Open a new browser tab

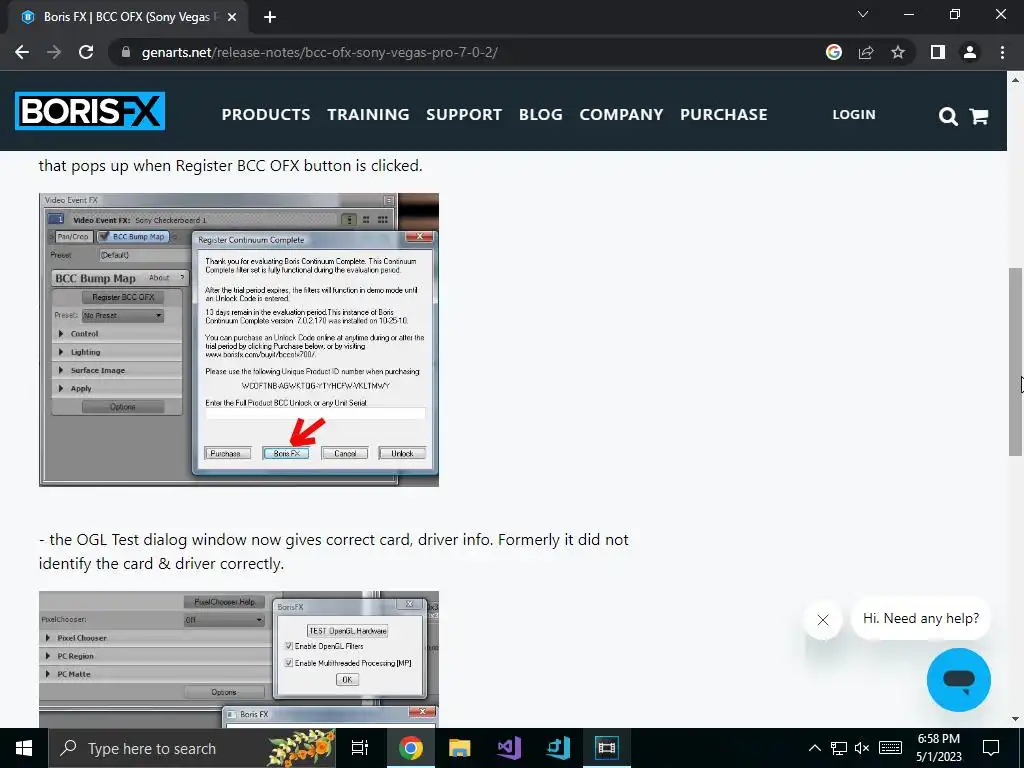[x=270, y=17]
